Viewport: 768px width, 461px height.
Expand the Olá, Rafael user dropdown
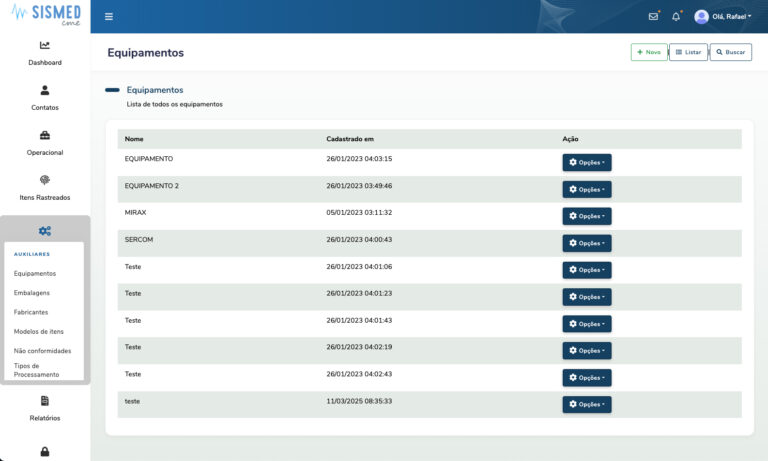pyautogui.click(x=722, y=17)
